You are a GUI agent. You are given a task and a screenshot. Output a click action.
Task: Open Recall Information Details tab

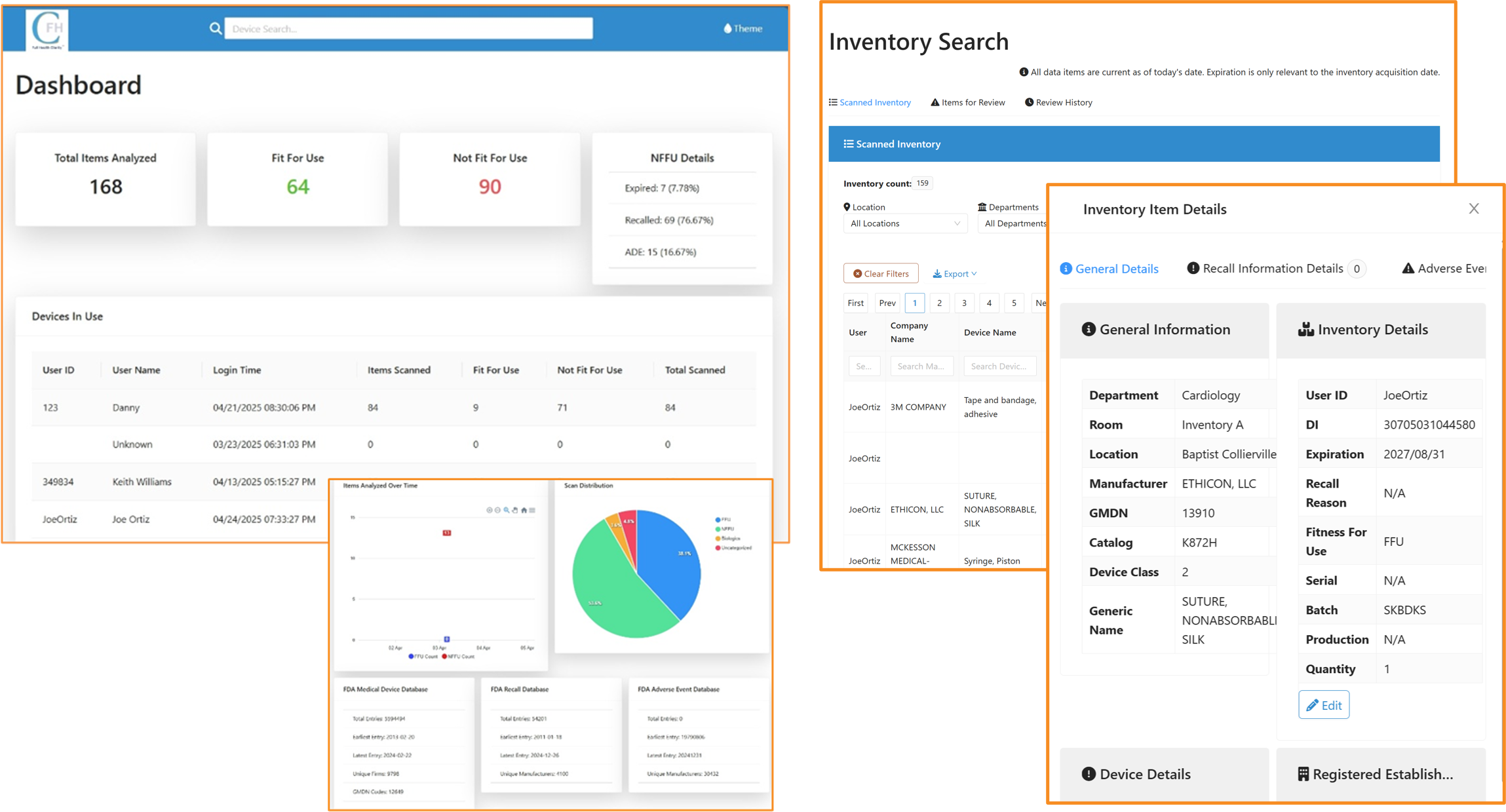tap(1271, 268)
